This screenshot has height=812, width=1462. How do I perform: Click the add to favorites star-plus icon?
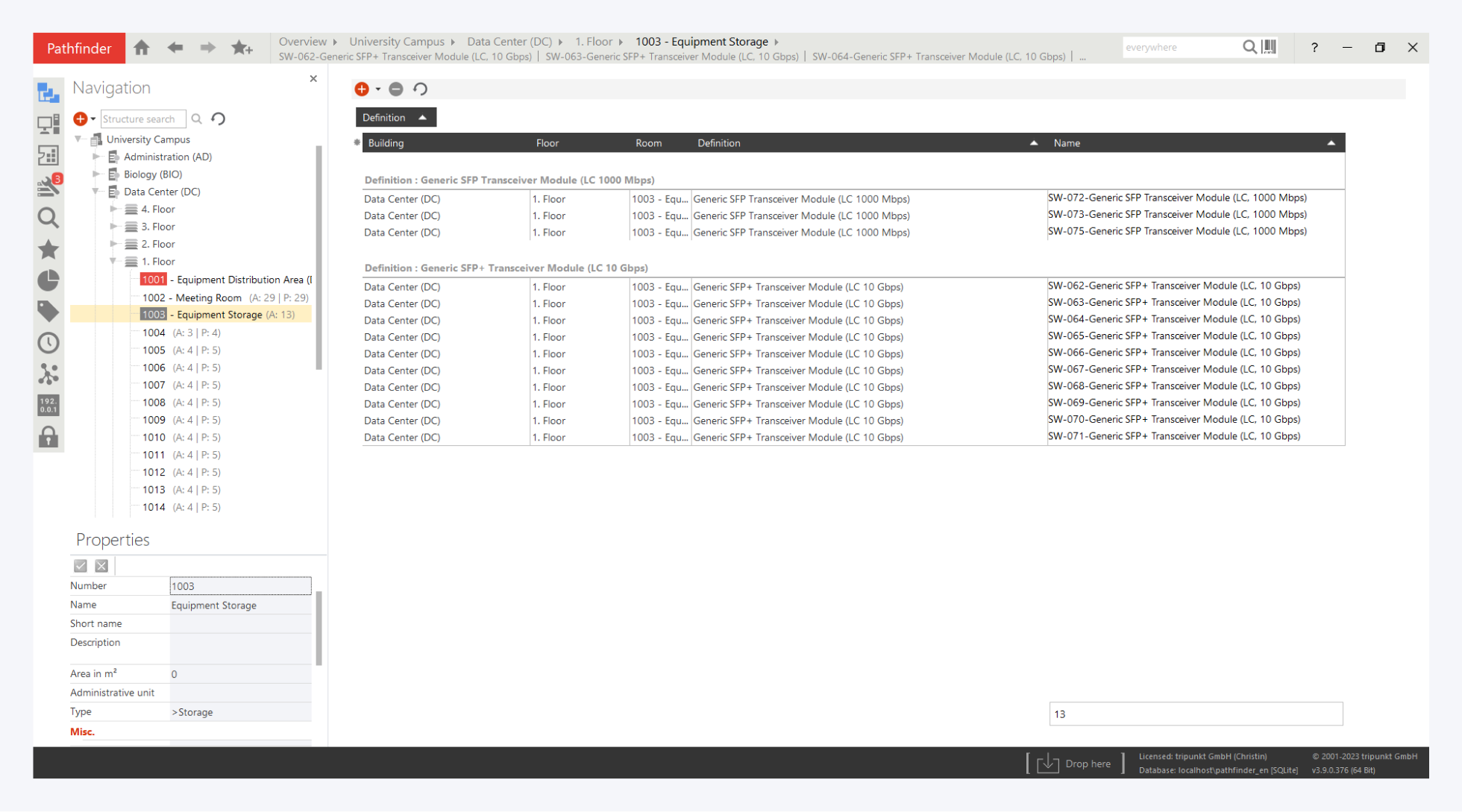coord(242,48)
